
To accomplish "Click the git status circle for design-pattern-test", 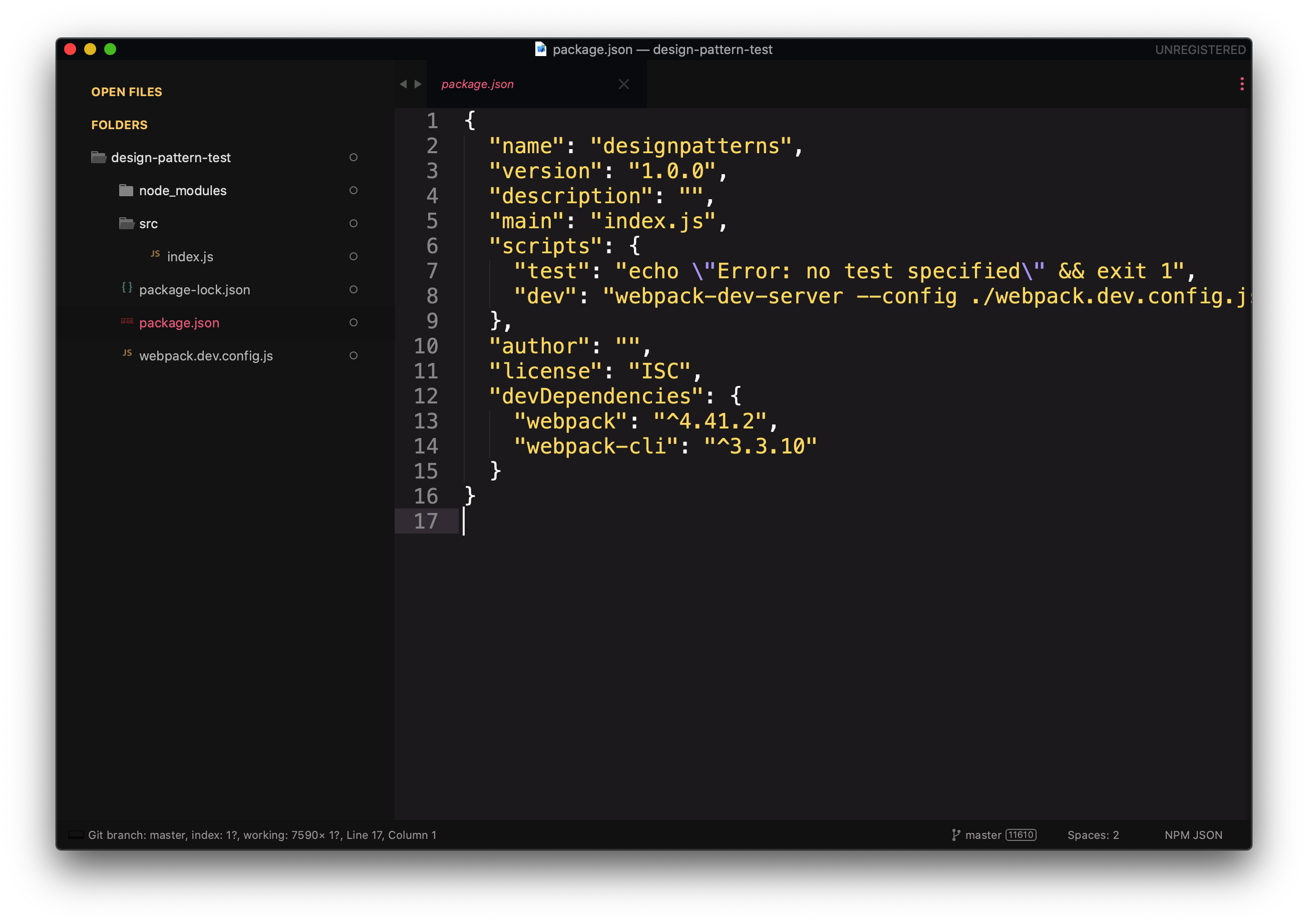I will tap(353, 157).
